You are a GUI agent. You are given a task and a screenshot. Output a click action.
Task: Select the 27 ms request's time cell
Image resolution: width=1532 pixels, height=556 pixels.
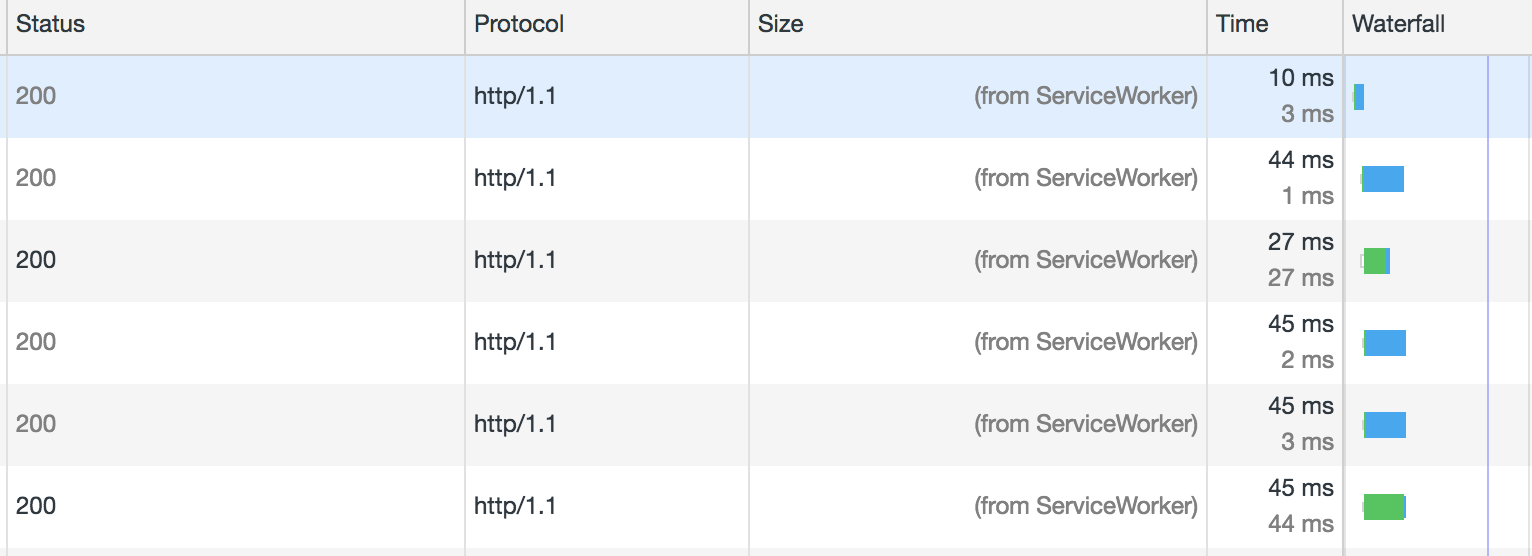[1300, 260]
